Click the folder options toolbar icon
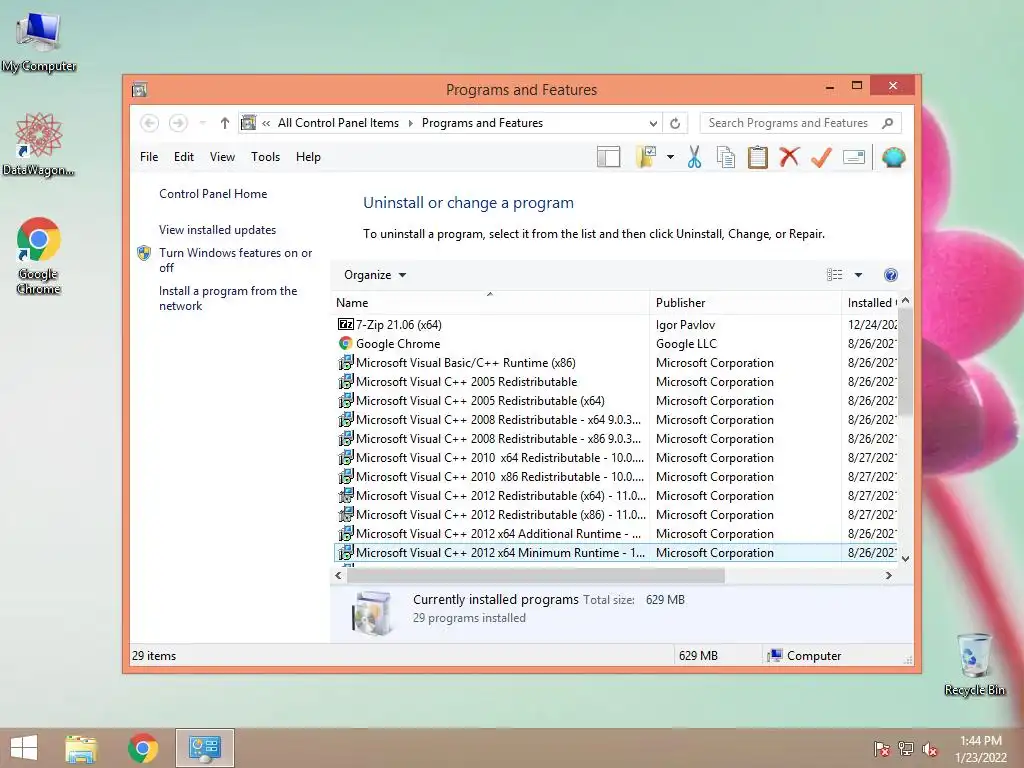1024x768 pixels. 646,157
